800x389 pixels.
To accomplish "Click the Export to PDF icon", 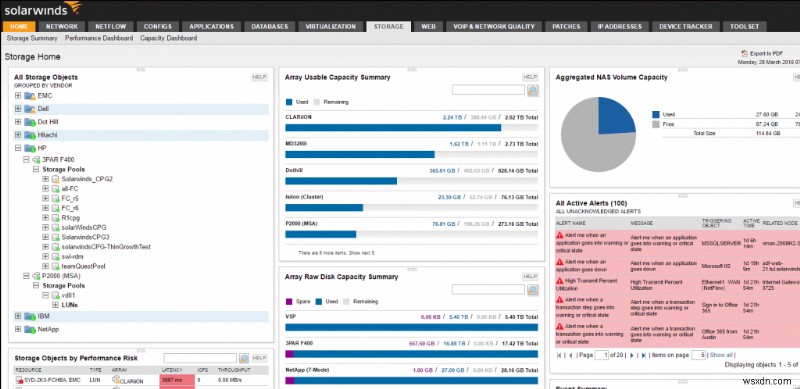I will 744,53.
